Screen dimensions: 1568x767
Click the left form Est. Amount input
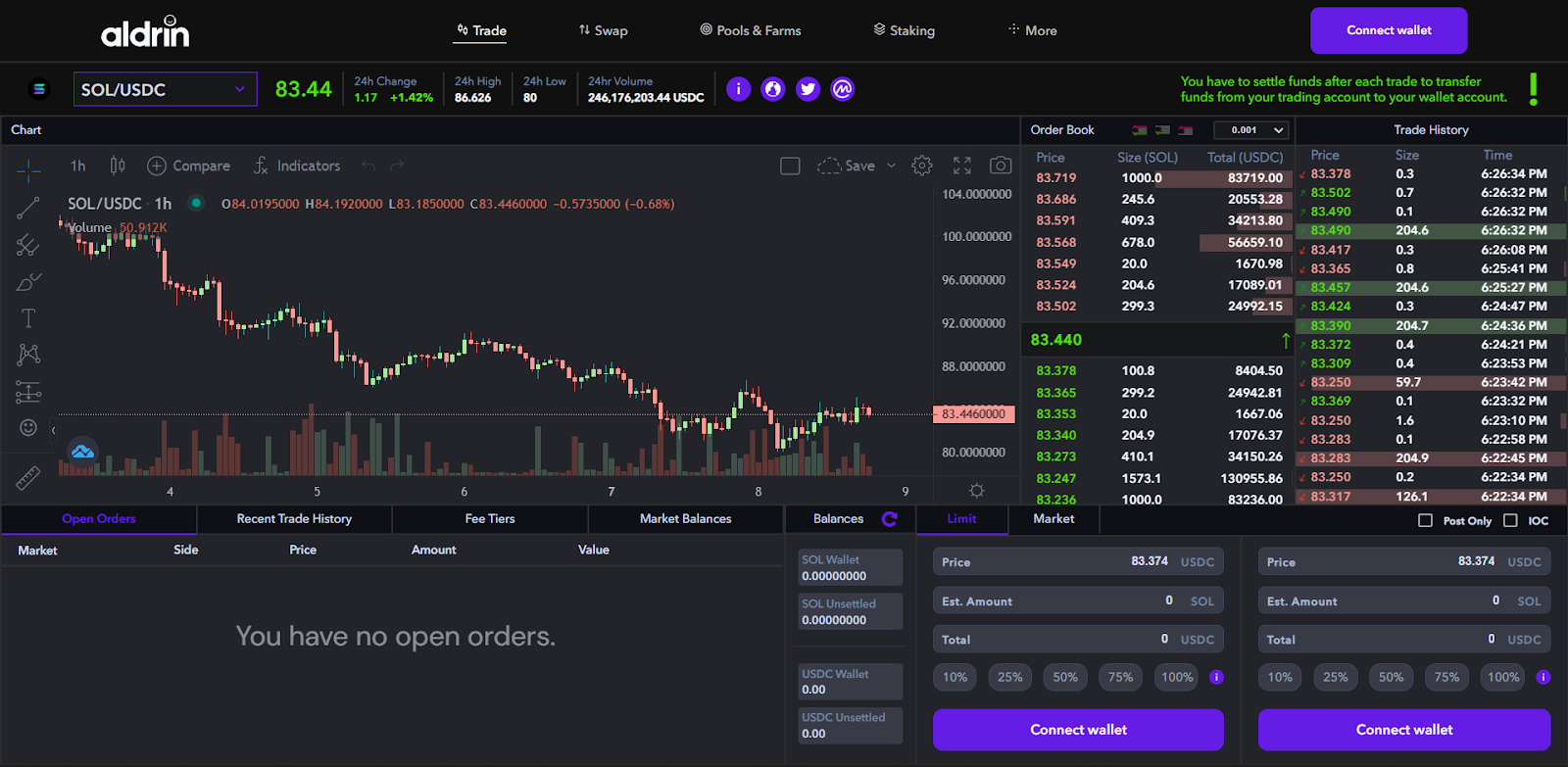coord(1078,600)
